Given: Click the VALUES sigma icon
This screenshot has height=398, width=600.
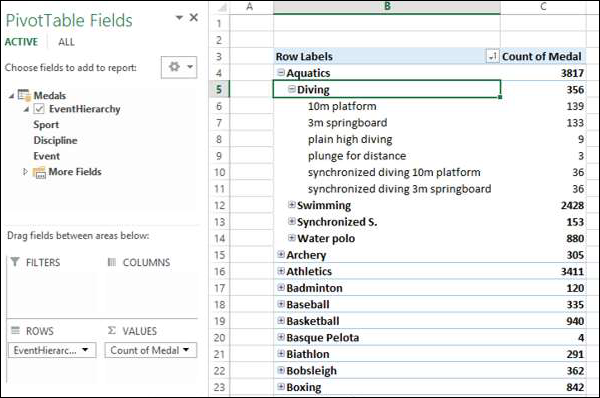Looking at the screenshot, I should (112, 330).
